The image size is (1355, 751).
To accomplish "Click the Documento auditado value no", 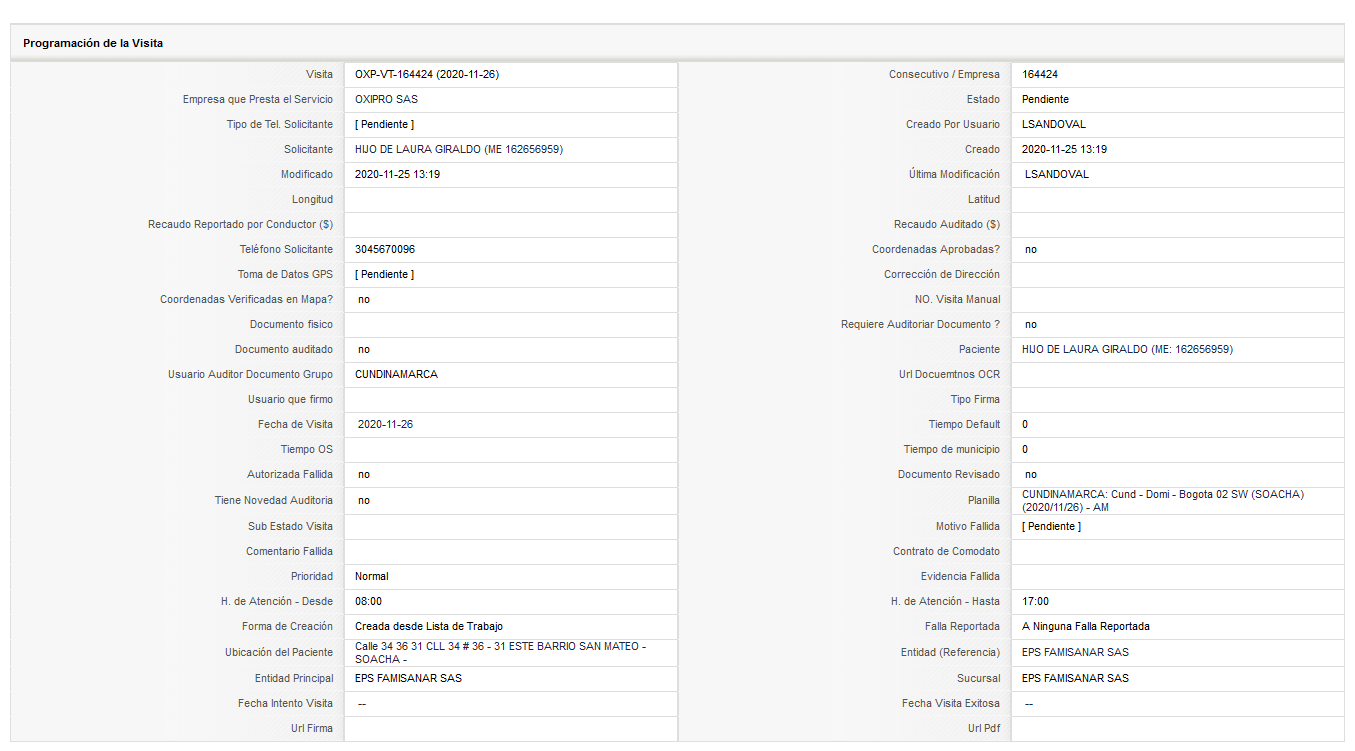I will [364, 350].
